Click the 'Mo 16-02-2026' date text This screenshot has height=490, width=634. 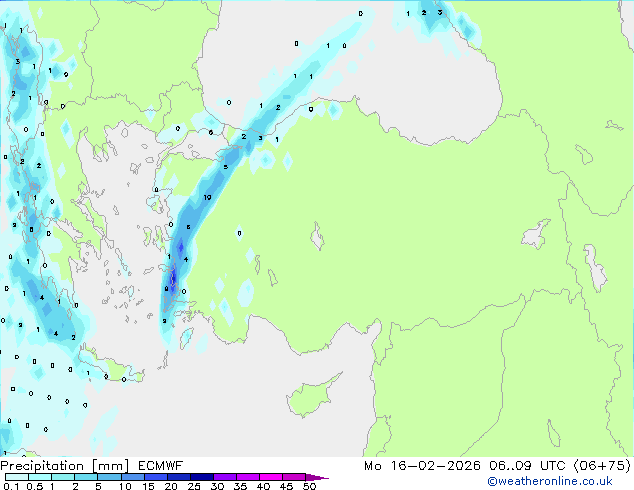click(x=422, y=466)
